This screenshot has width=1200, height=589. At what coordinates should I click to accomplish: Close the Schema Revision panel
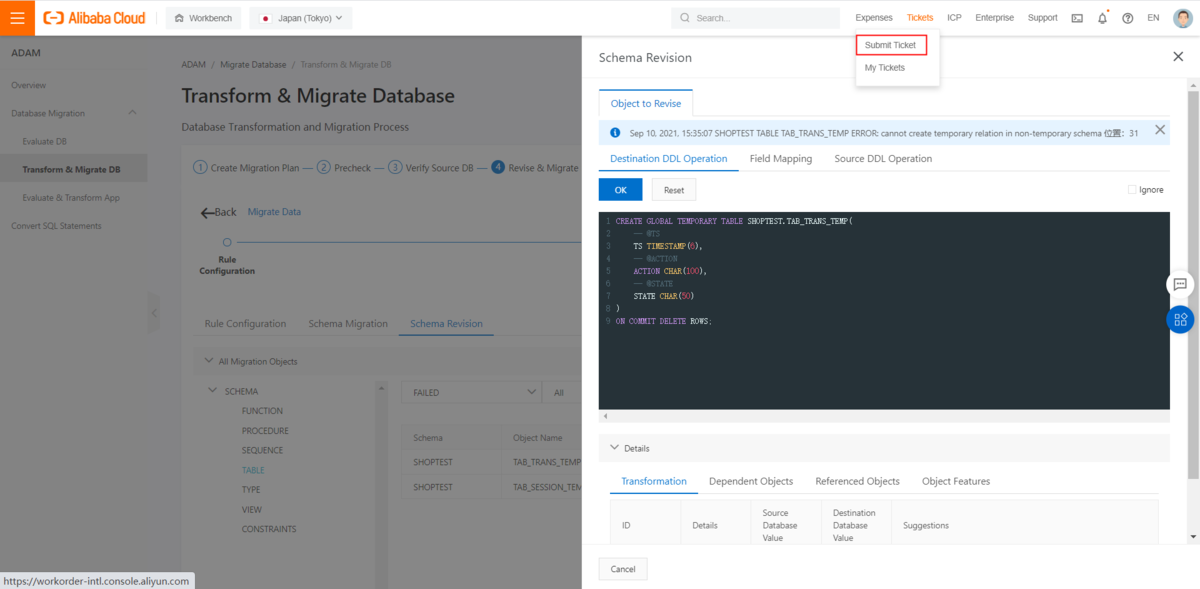1178,57
